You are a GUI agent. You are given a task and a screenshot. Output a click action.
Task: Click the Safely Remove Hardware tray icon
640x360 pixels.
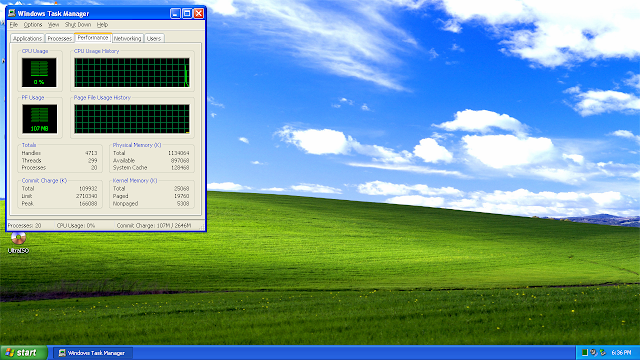(602, 352)
